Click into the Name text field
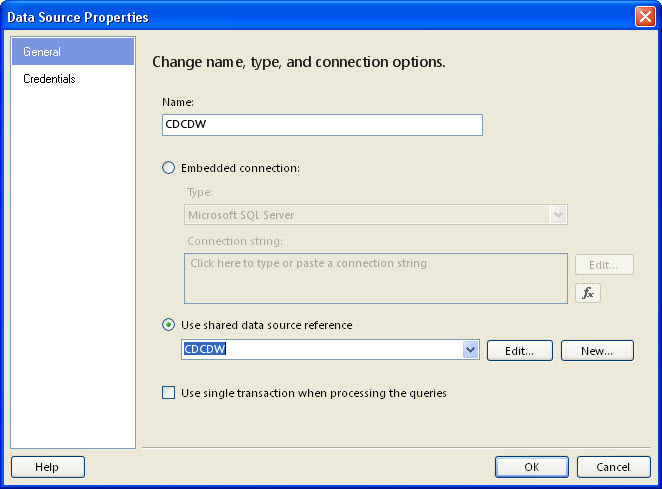 point(321,125)
